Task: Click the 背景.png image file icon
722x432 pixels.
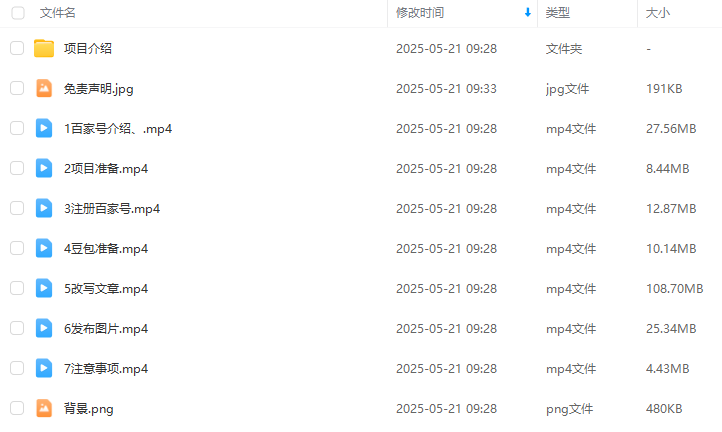Action: coord(44,409)
